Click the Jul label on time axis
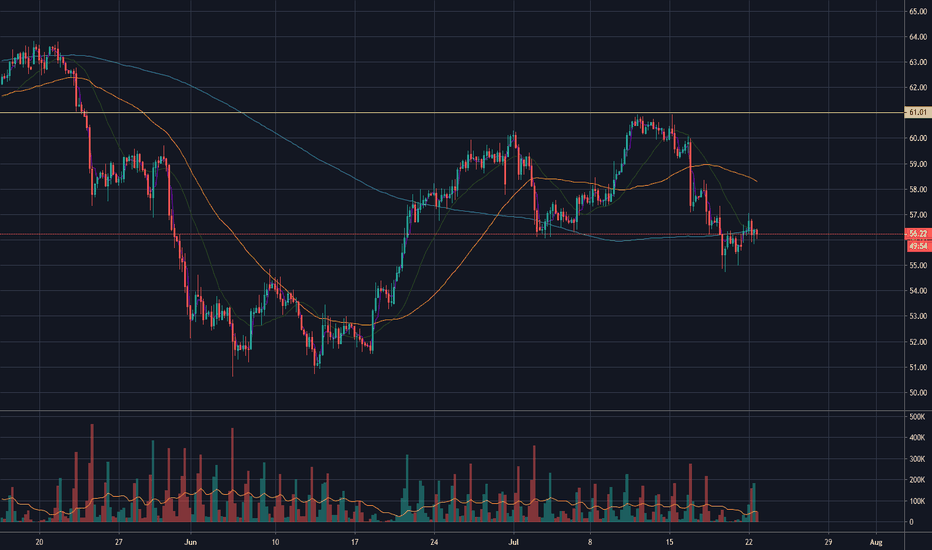The height and width of the screenshot is (550, 932). click(x=514, y=542)
